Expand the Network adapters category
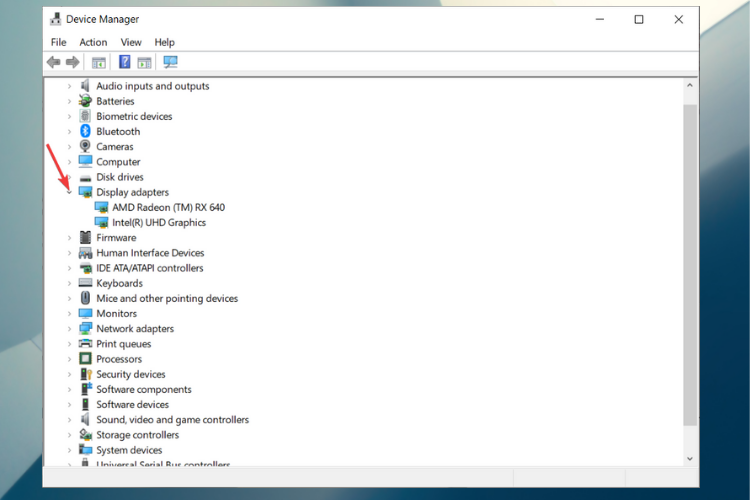This screenshot has height=500, width=750. pos(69,329)
